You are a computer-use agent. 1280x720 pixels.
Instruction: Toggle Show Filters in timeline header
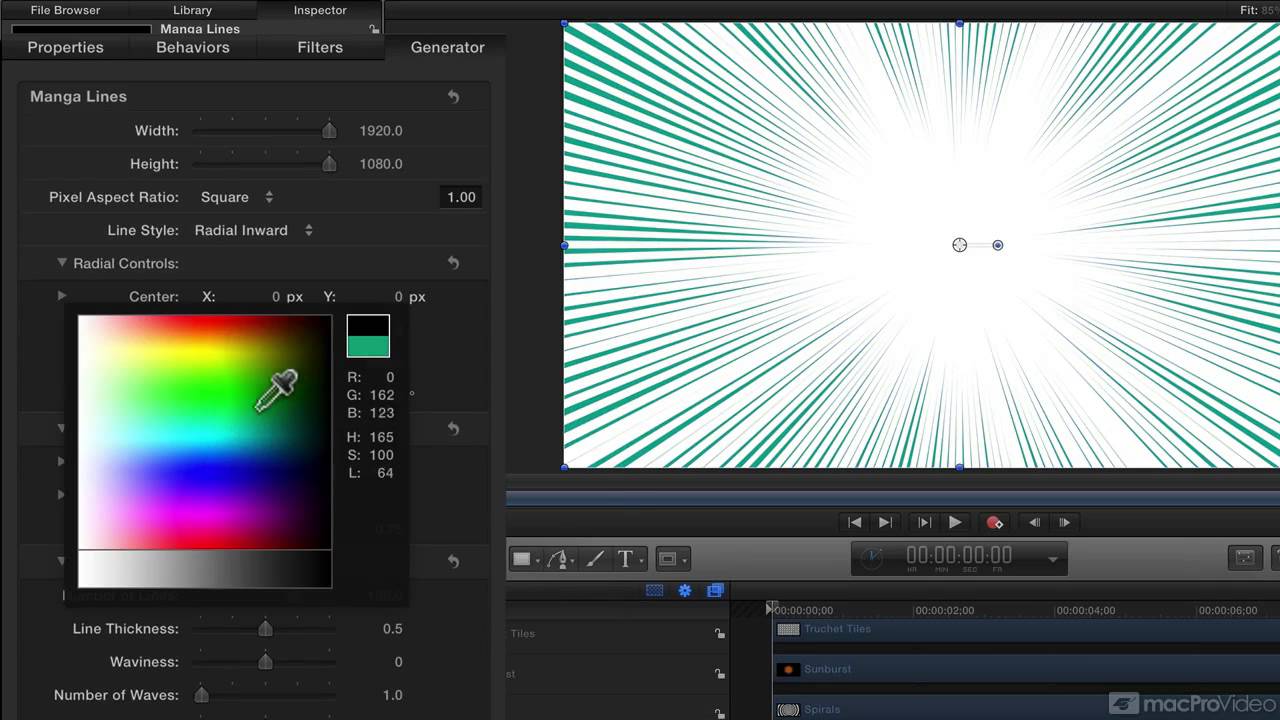pos(715,590)
